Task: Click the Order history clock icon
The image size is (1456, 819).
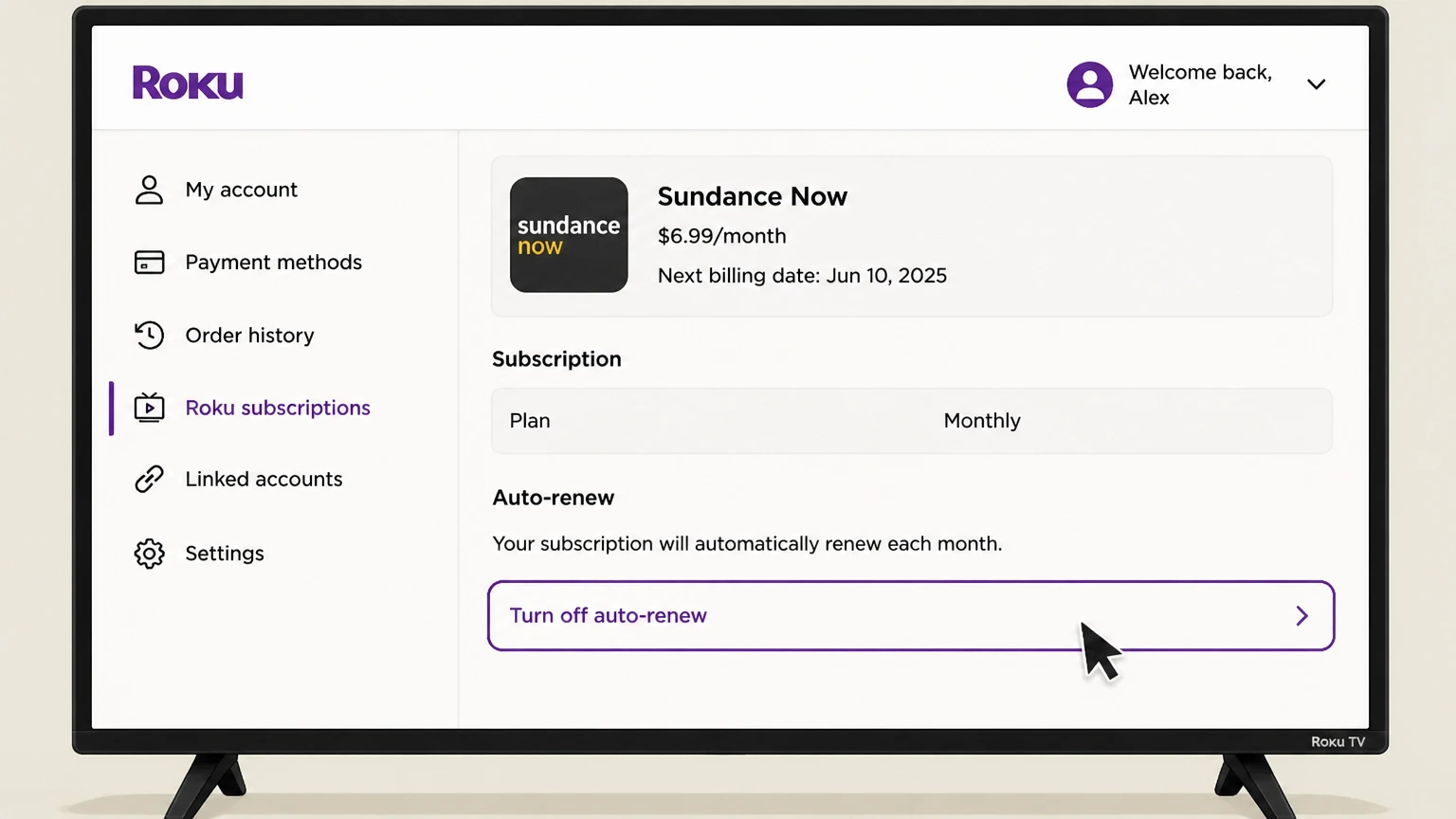Action: pos(149,335)
